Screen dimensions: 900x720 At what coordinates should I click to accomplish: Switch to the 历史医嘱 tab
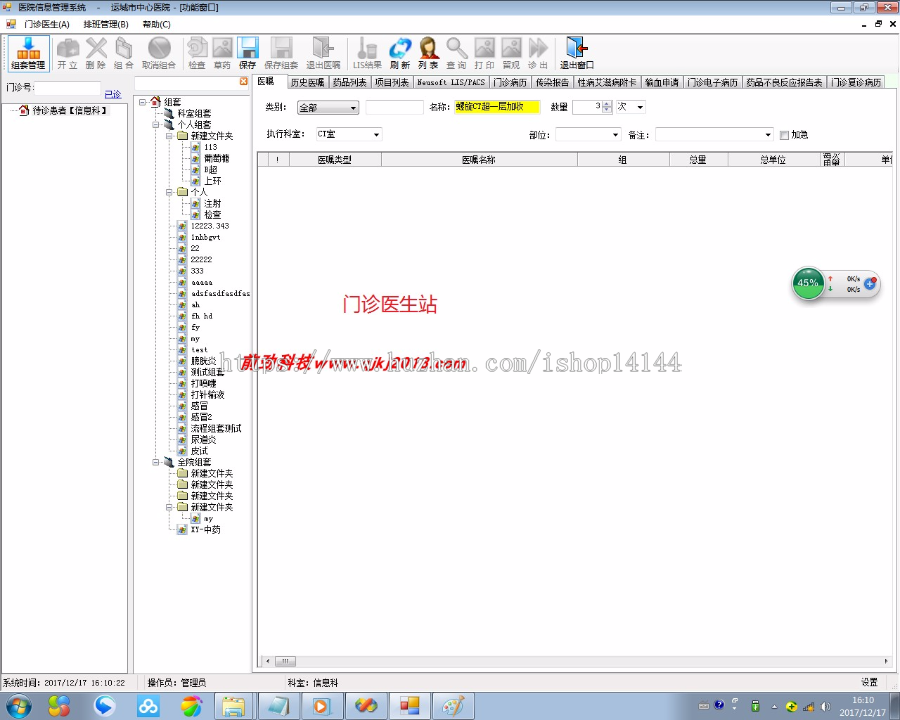(x=307, y=83)
